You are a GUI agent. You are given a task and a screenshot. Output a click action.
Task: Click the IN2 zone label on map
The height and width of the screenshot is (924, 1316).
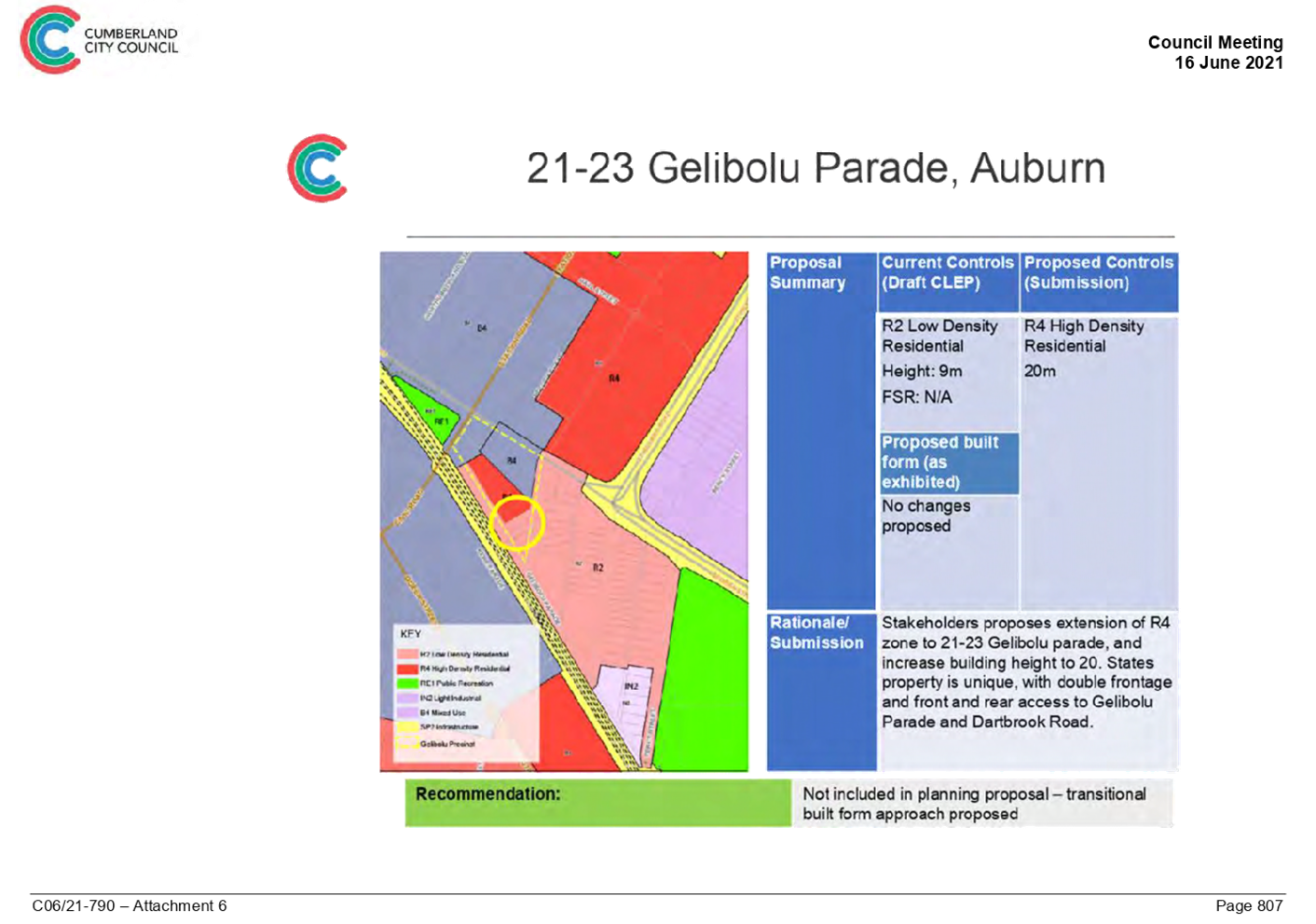(x=631, y=686)
